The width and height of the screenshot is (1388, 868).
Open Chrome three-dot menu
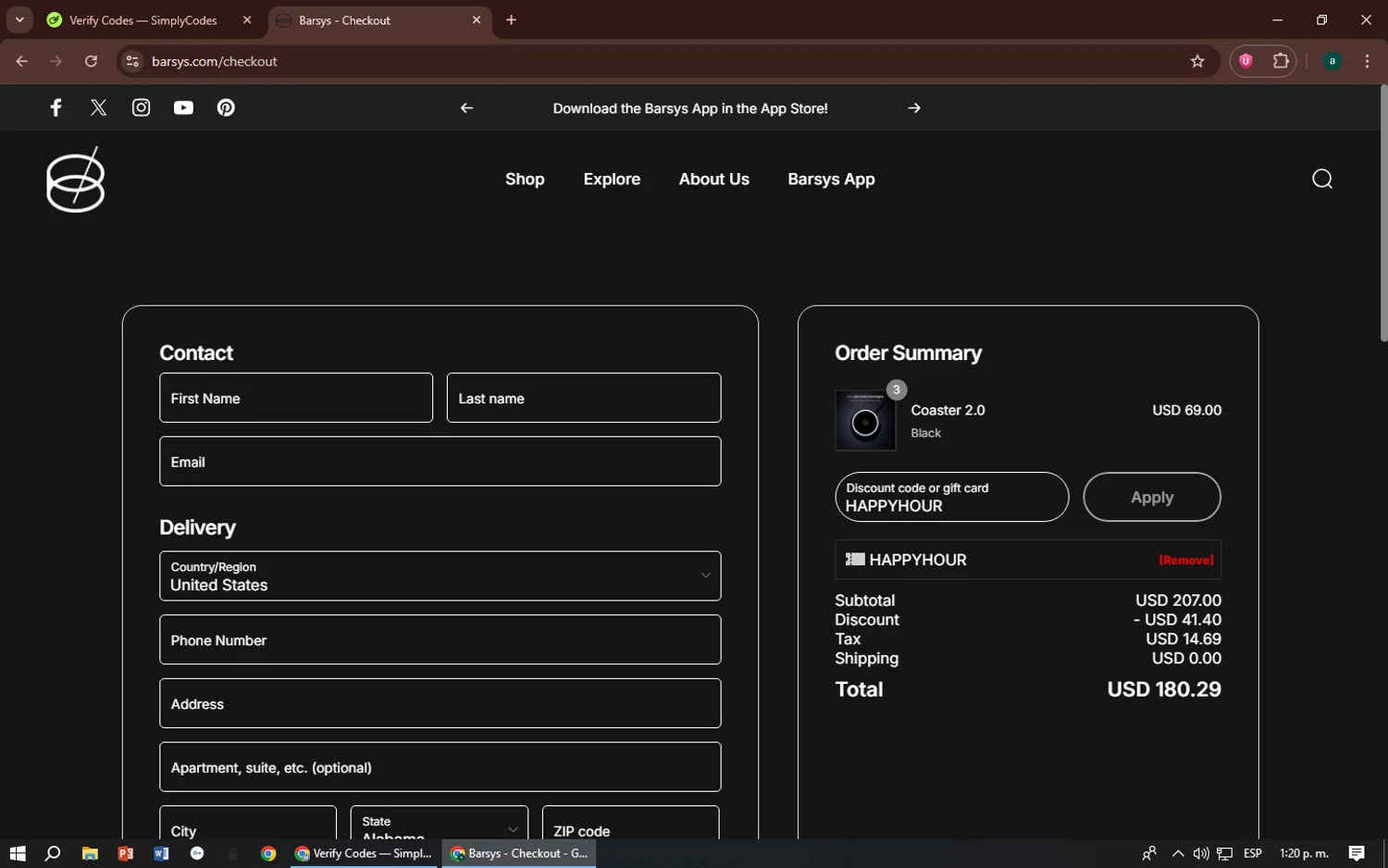[1367, 61]
